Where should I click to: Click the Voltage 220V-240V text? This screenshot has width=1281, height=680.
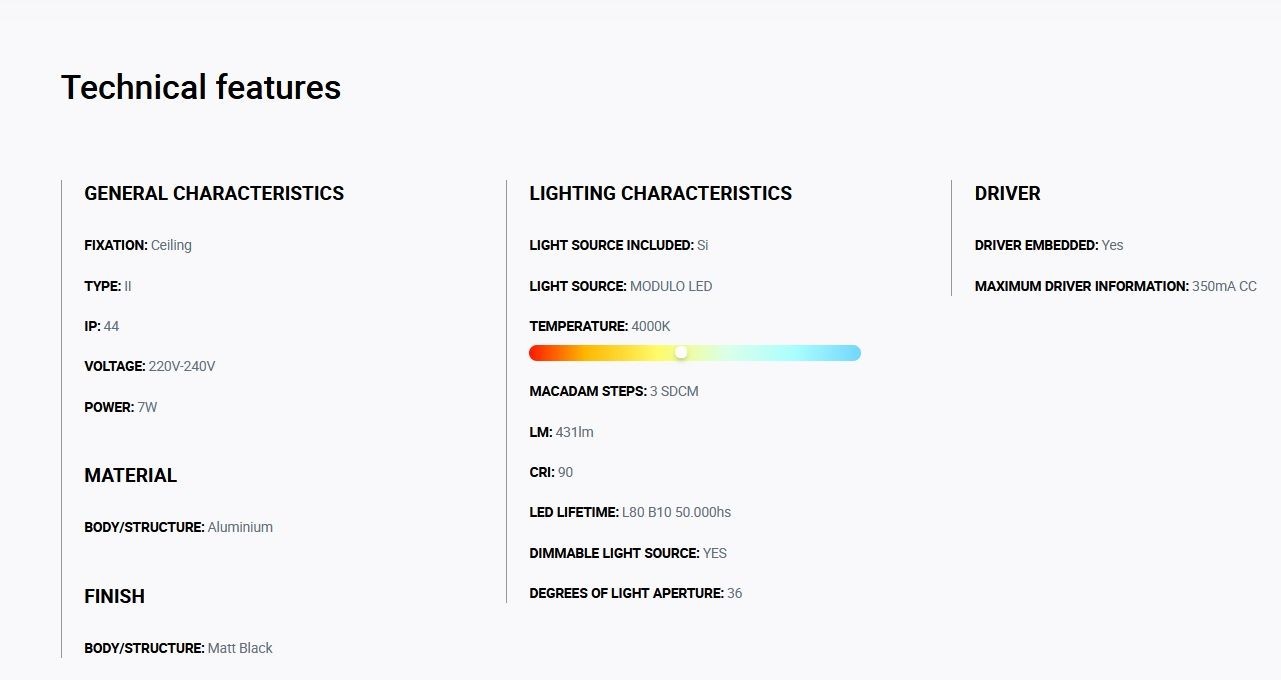[x=150, y=367]
